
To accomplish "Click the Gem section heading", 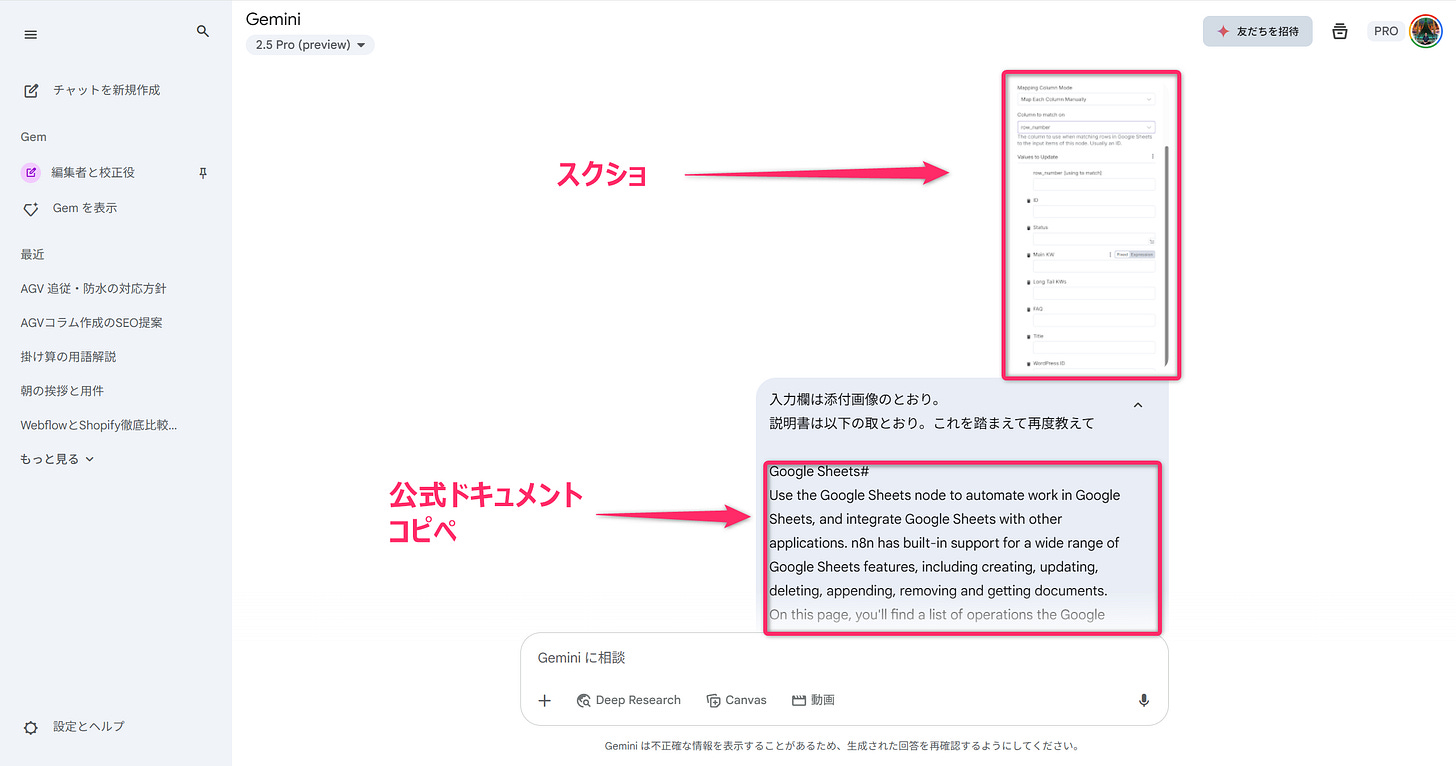I will coord(33,137).
